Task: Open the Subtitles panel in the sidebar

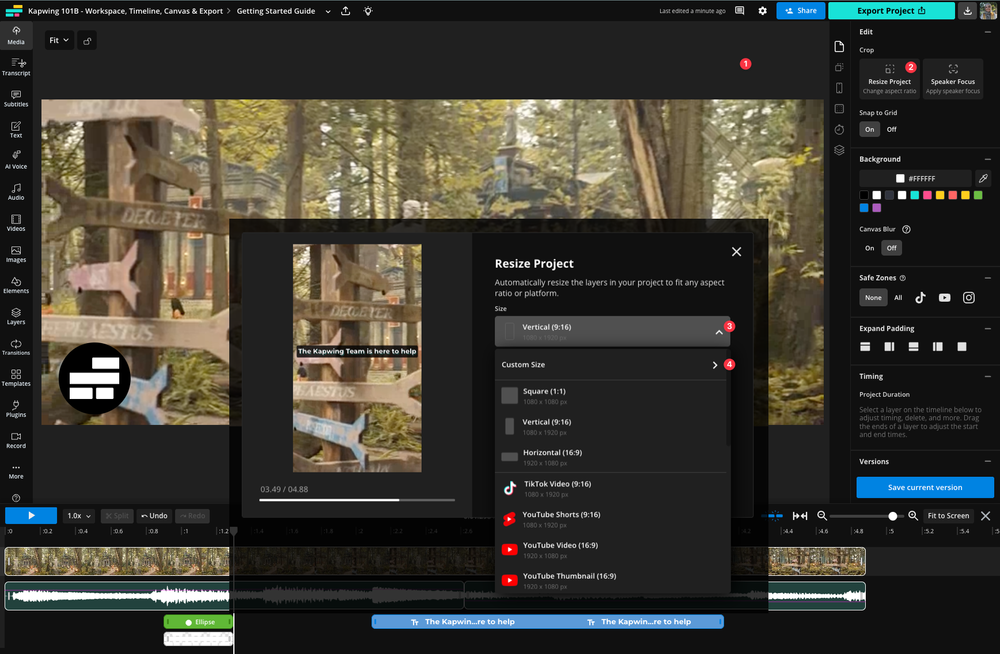Action: (16, 97)
